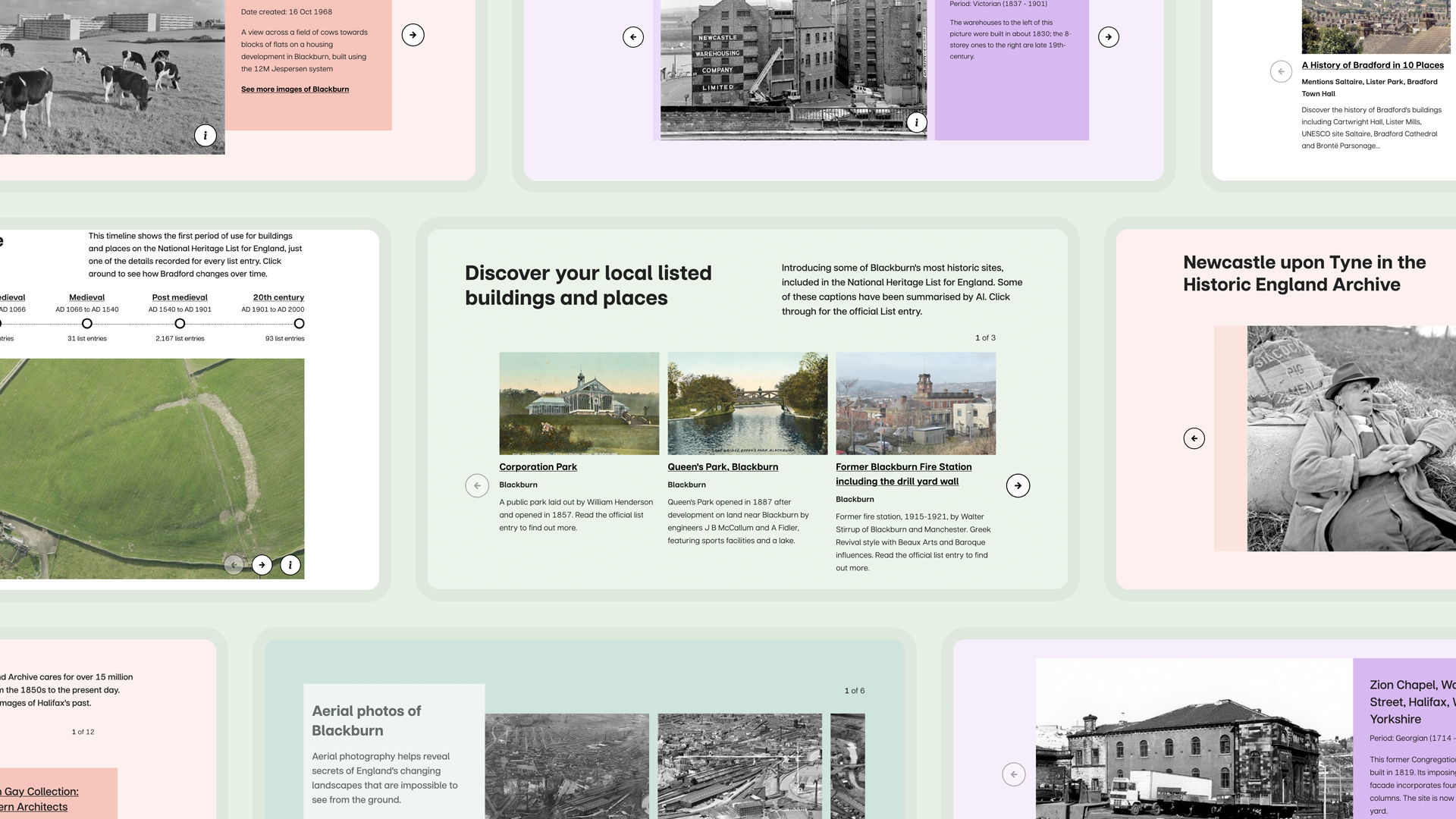The image size is (1456, 819).
Task: Go back in the listed buildings carousel
Action: [476, 485]
